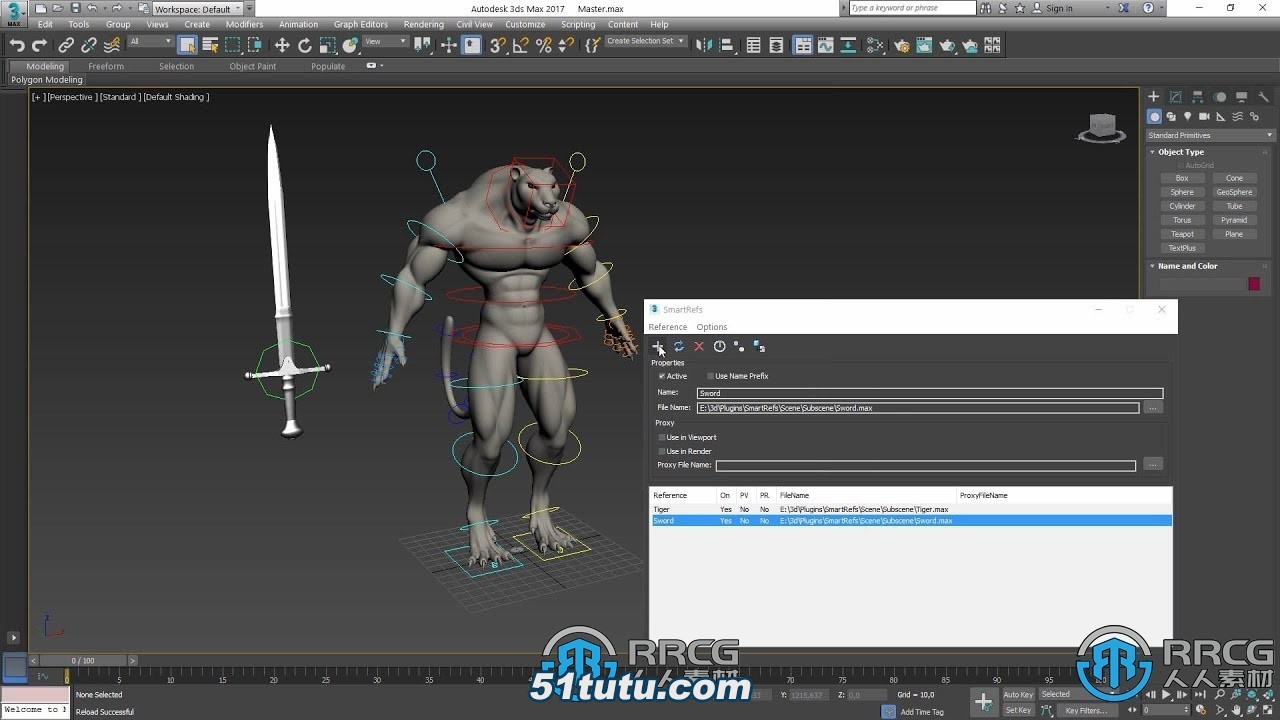Select the Select and Link tool
Image resolution: width=1280 pixels, height=720 pixels.
(x=66, y=45)
